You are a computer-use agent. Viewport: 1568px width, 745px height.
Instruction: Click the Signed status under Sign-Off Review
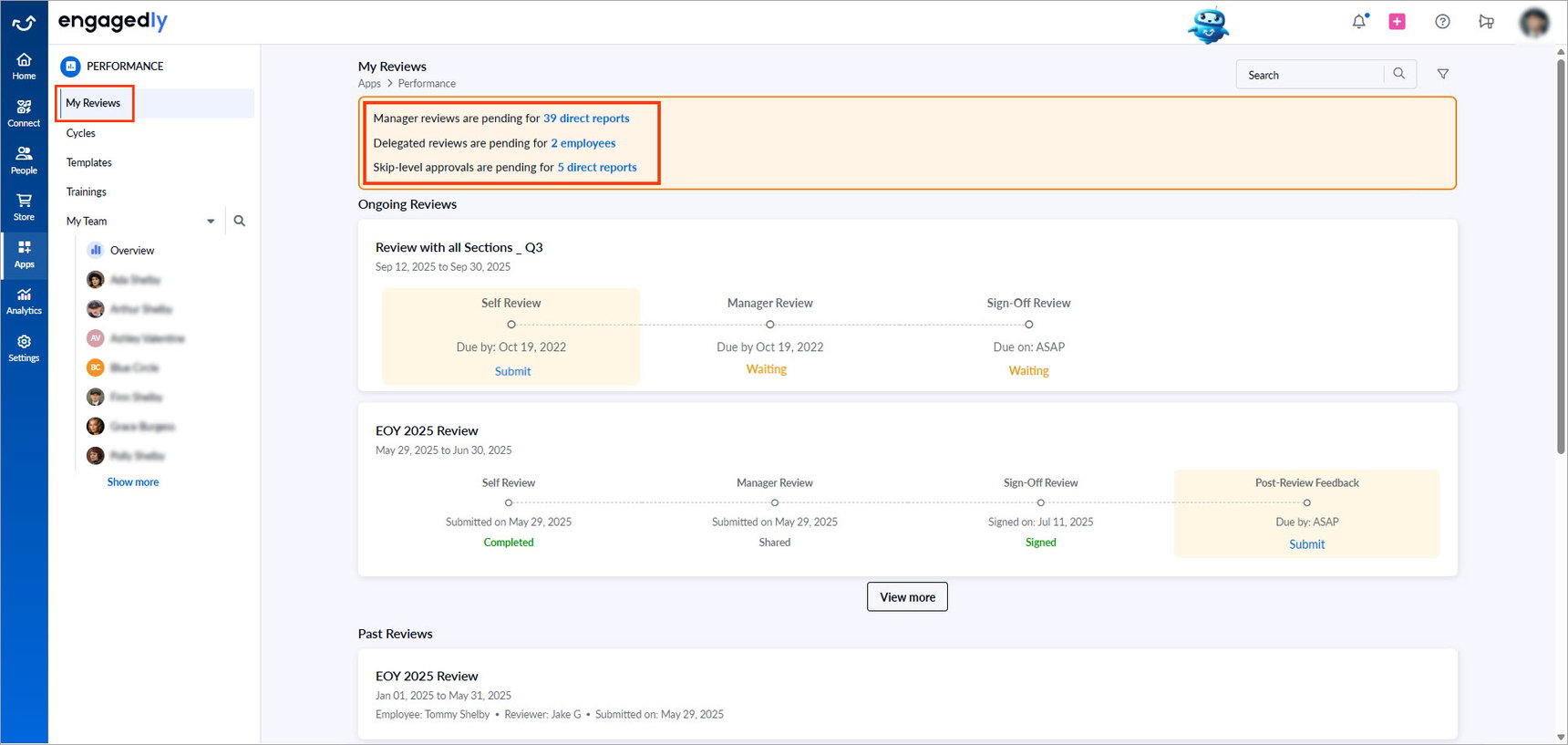click(1040, 542)
